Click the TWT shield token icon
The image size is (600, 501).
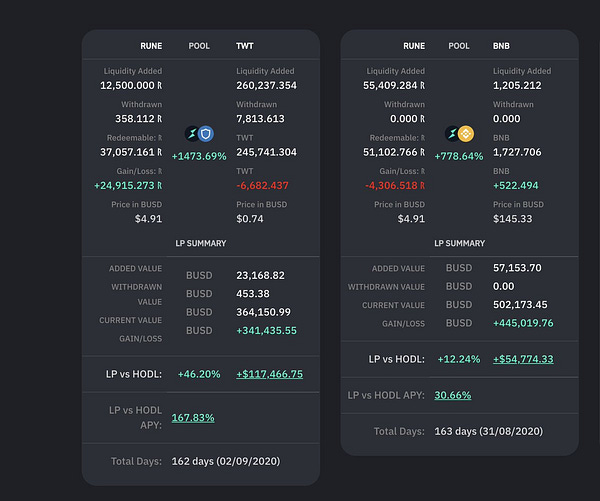point(206,134)
